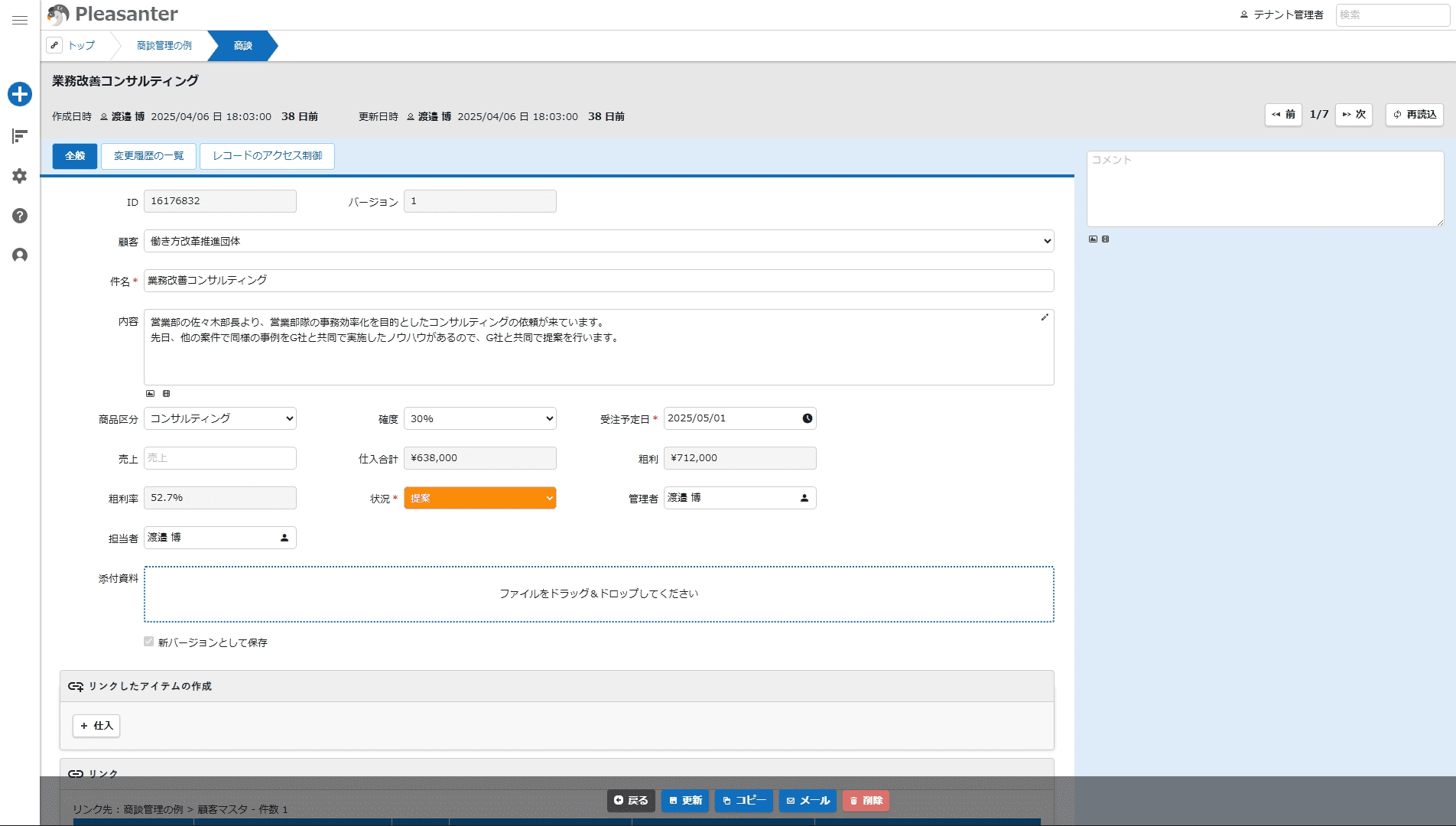This screenshot has height=826, width=1456.
Task: Open the 確度 30% dropdown
Action: pos(479,418)
